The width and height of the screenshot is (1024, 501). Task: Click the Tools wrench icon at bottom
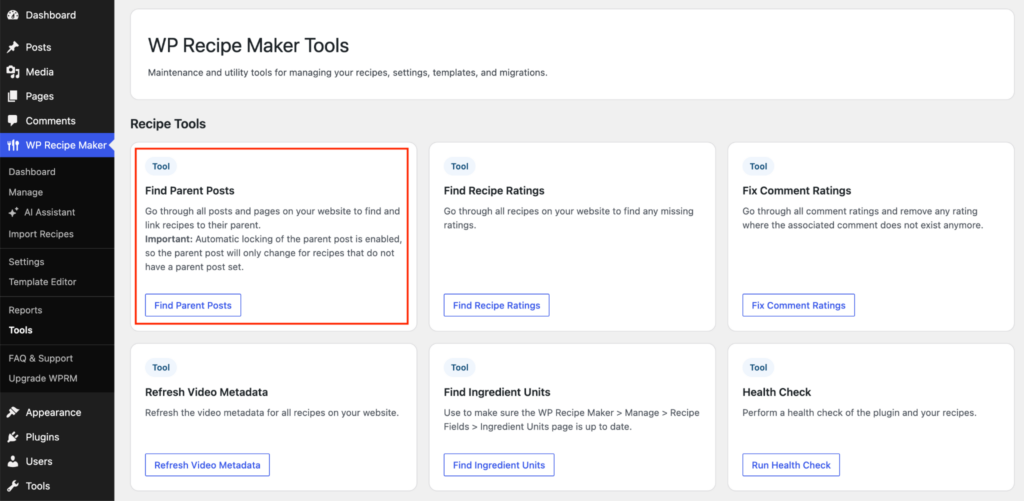(12, 486)
